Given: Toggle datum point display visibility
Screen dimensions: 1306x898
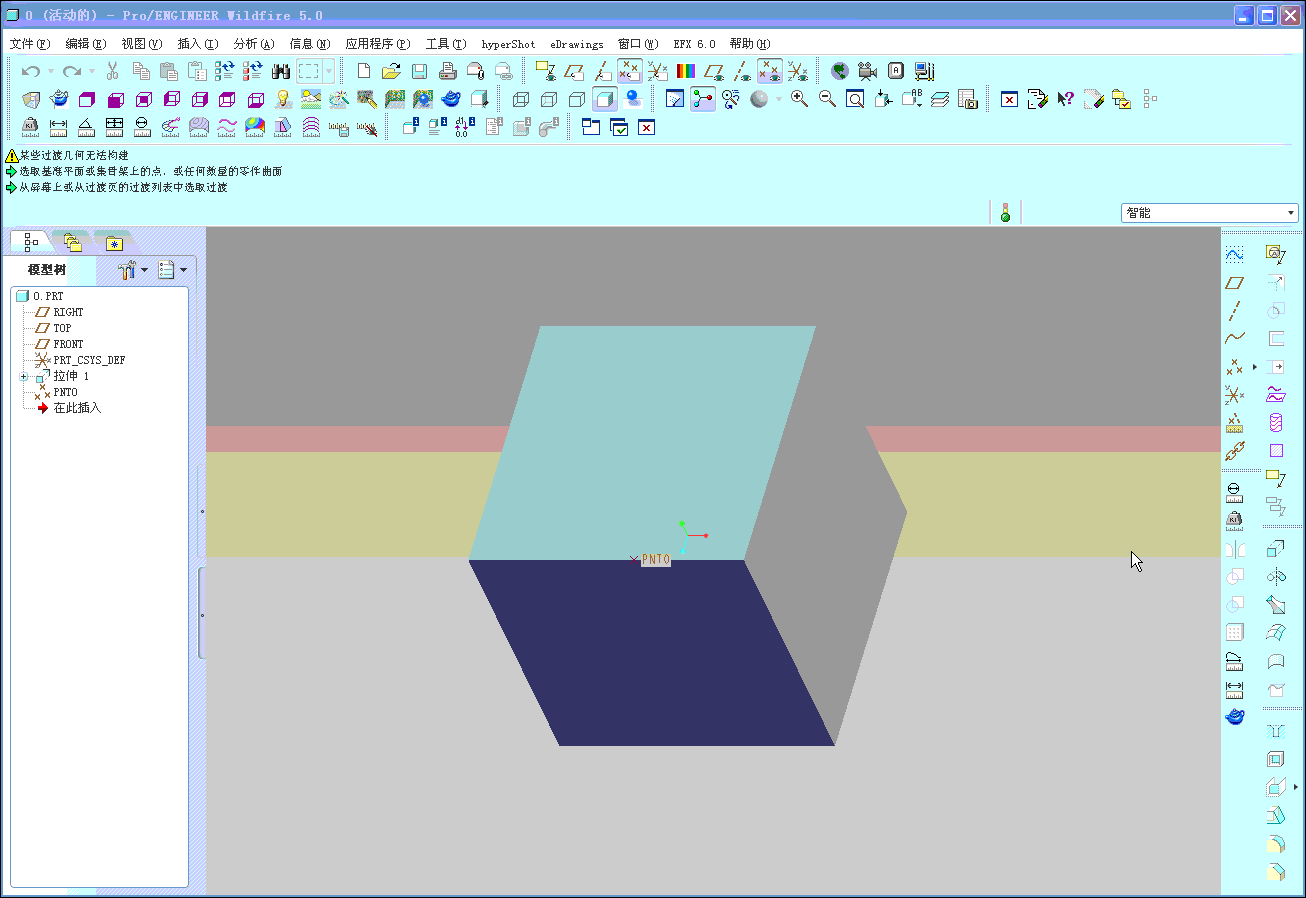Looking at the screenshot, I should click(770, 71).
